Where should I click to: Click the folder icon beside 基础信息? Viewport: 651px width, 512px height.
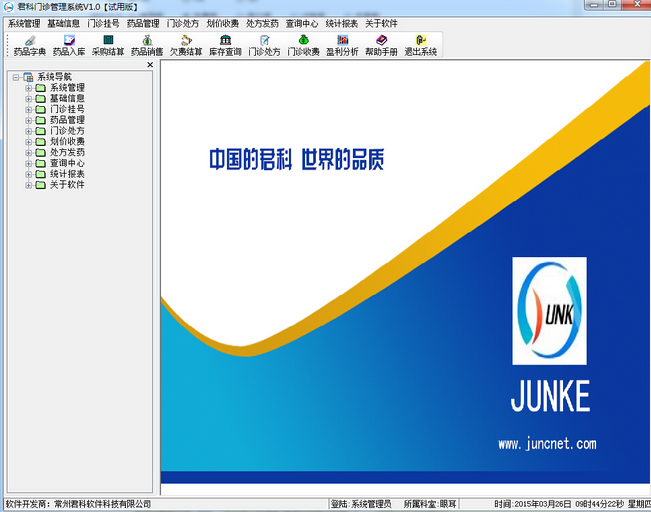40,99
